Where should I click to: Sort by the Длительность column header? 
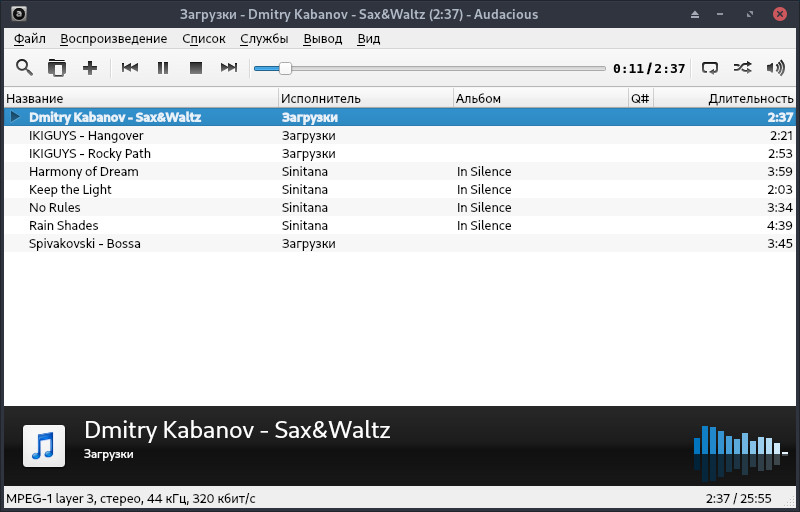click(x=724, y=98)
